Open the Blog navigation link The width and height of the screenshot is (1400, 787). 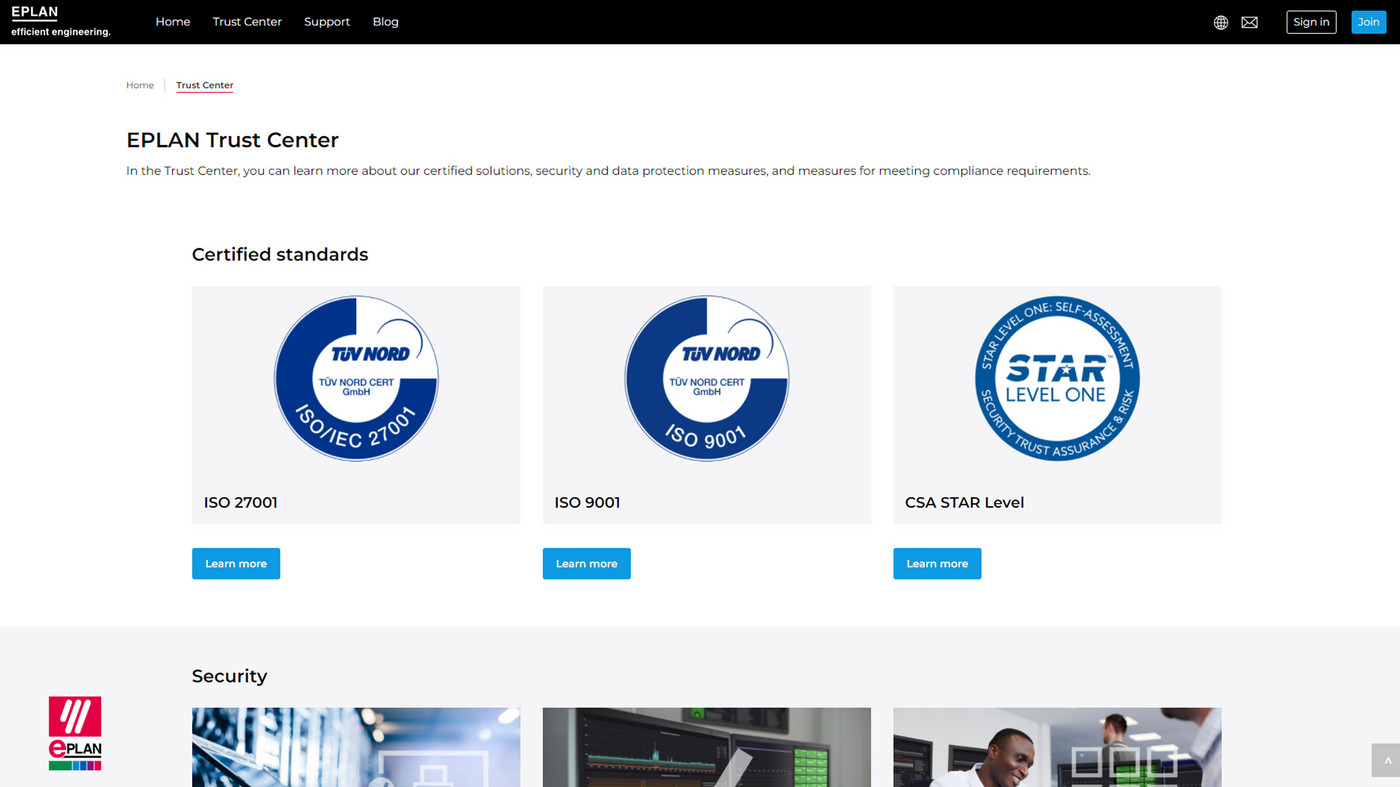[x=385, y=22]
